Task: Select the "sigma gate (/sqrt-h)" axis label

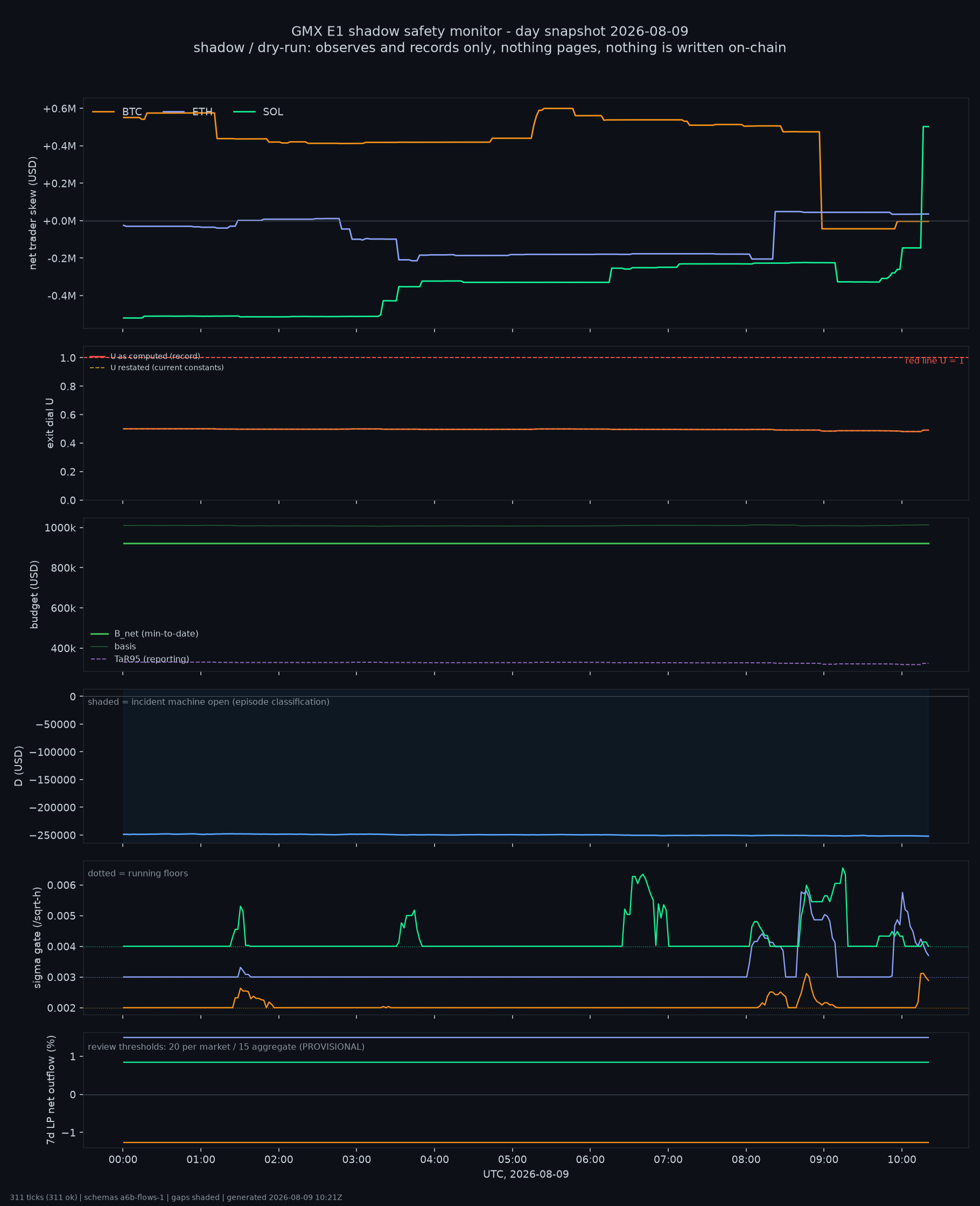Action: [37, 937]
